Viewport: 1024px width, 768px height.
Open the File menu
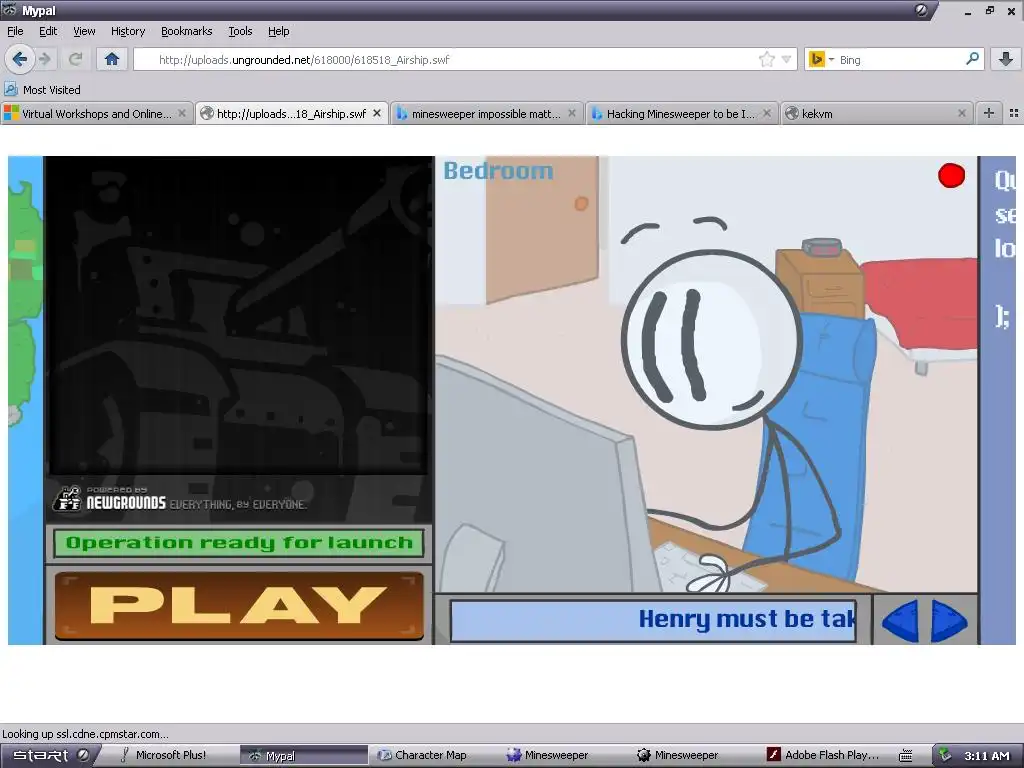[15, 31]
